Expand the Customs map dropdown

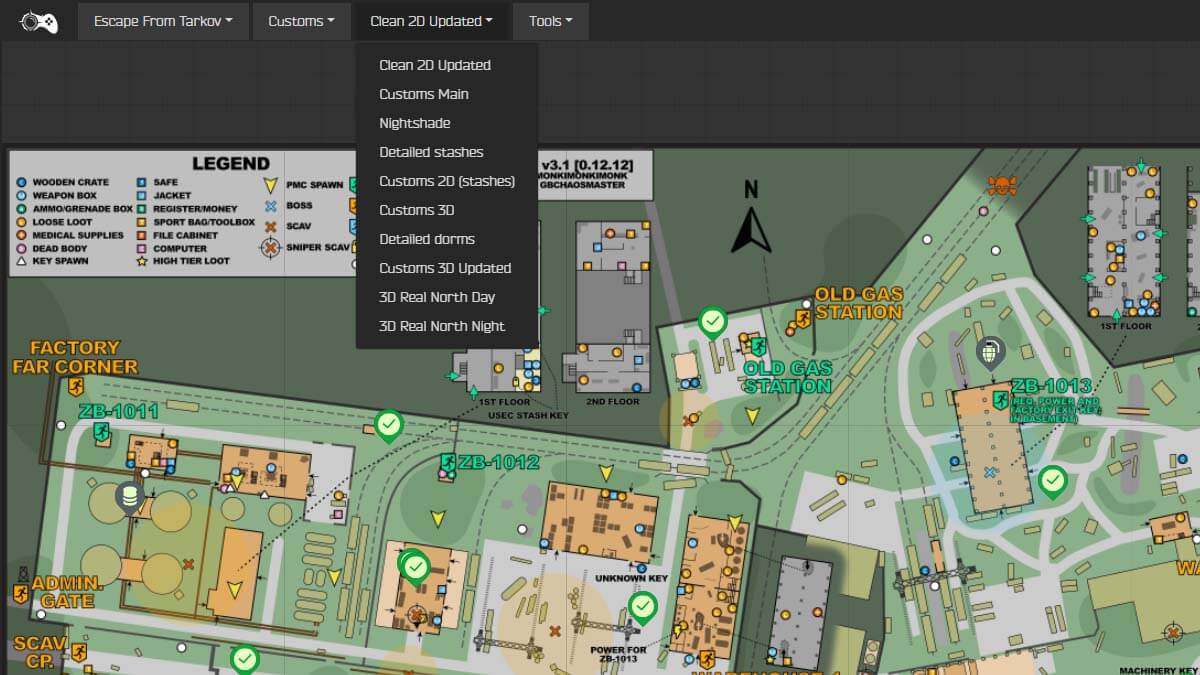tap(301, 21)
